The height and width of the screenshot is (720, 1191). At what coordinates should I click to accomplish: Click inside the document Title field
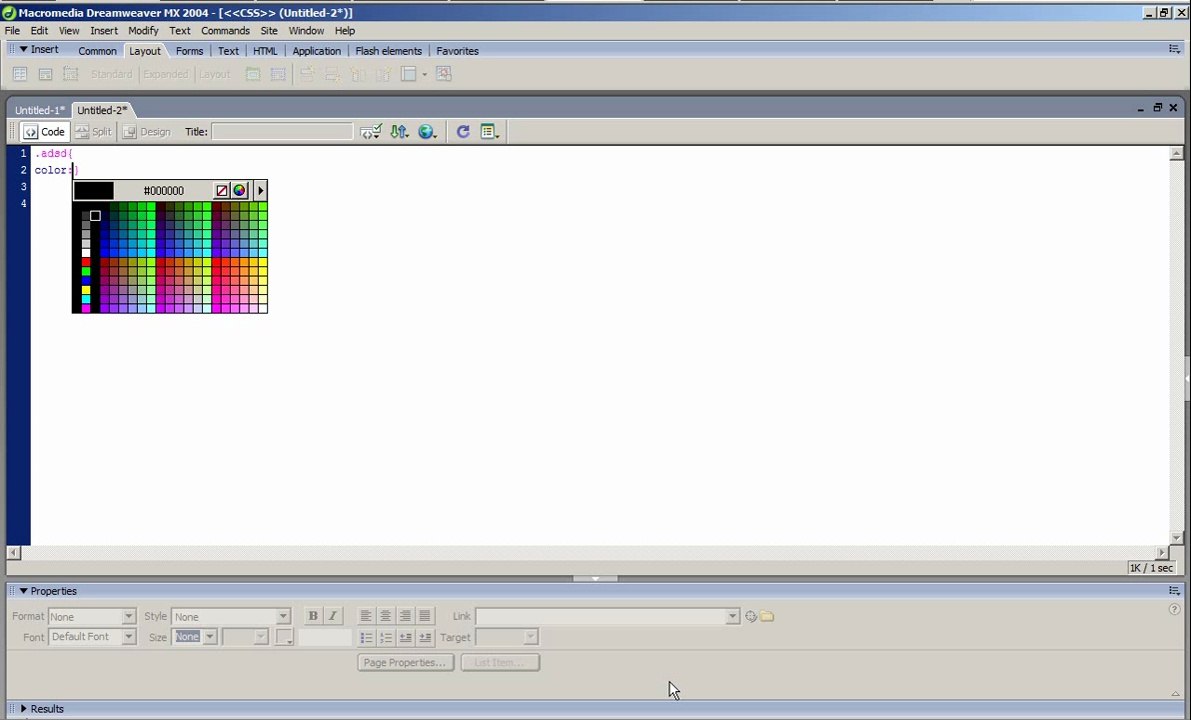click(x=282, y=131)
